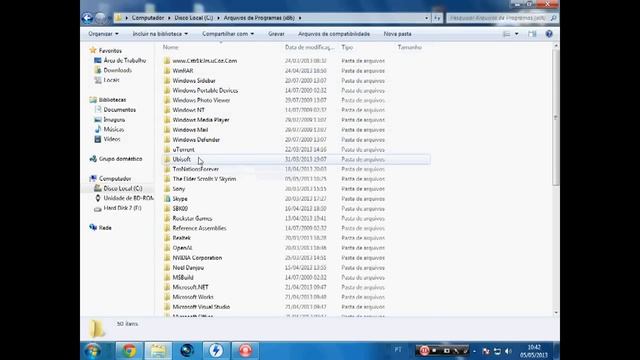640x360 pixels.
Task: Click the folder icon beside WinRAR
Action: [x=167, y=71]
